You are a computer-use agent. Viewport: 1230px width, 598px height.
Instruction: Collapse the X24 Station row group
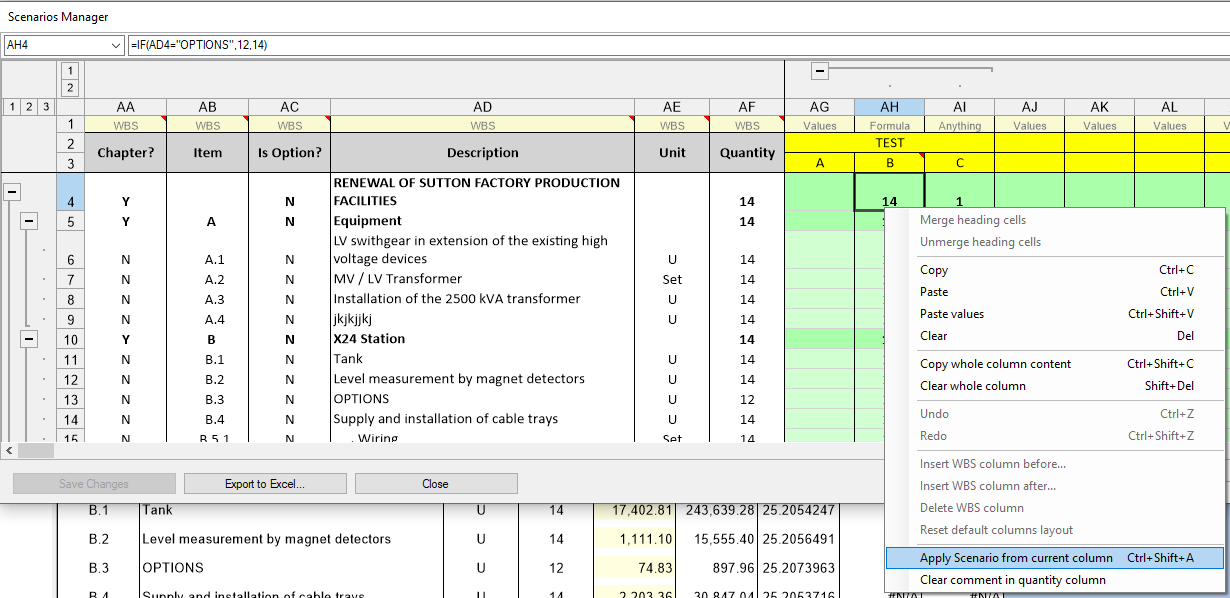(29, 339)
